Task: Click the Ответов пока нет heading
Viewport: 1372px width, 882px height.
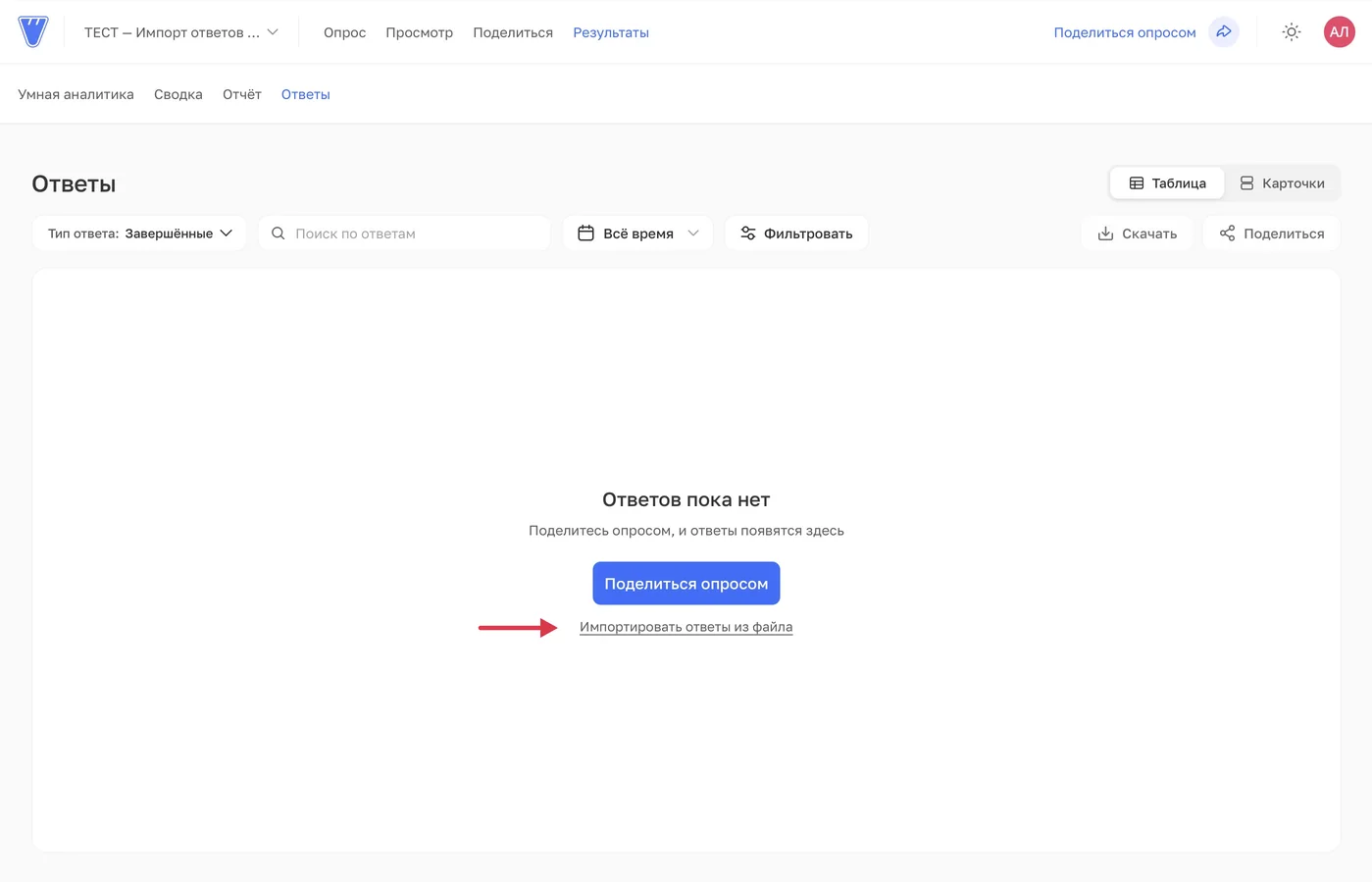Action: [686, 499]
